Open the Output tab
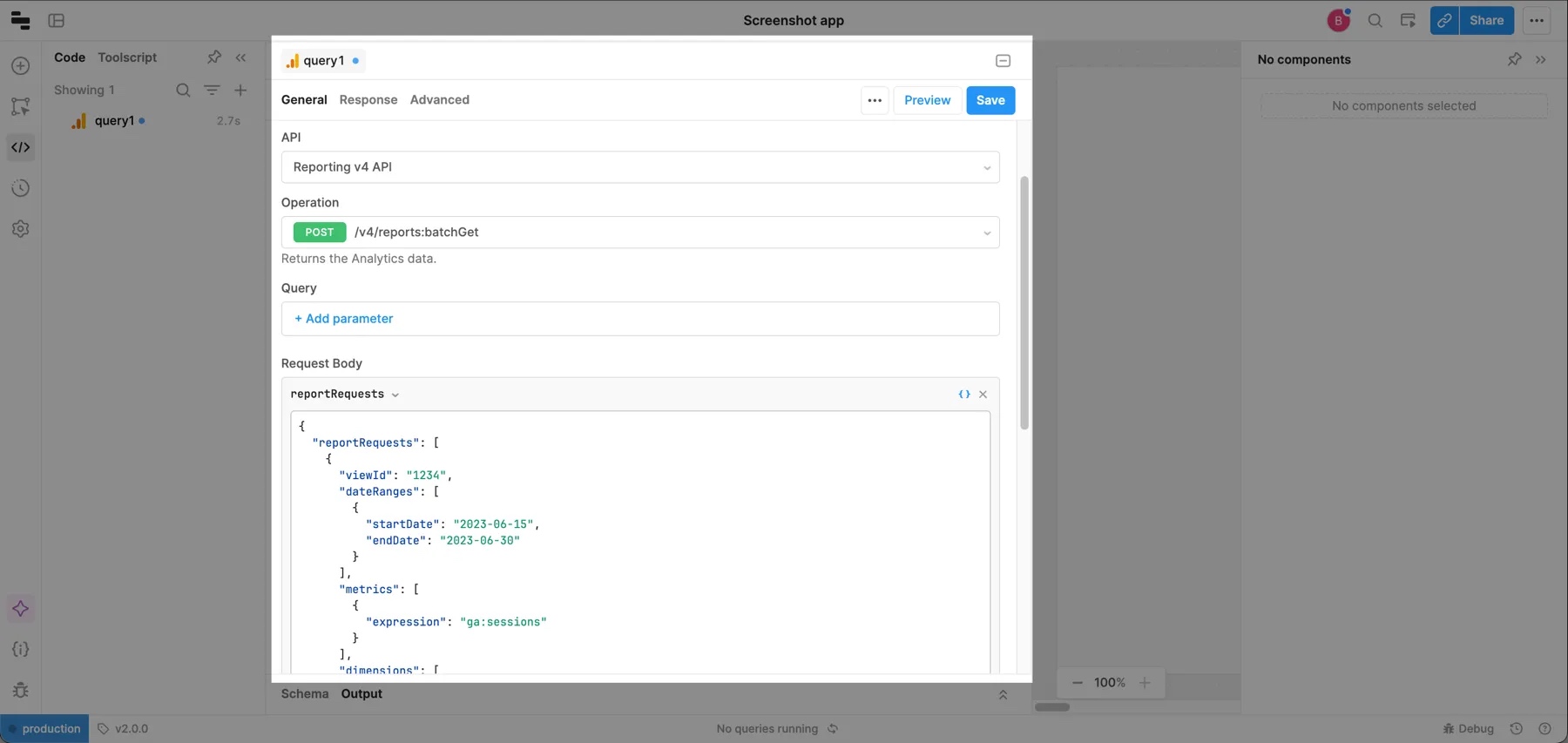The image size is (1568, 743). coord(362,694)
